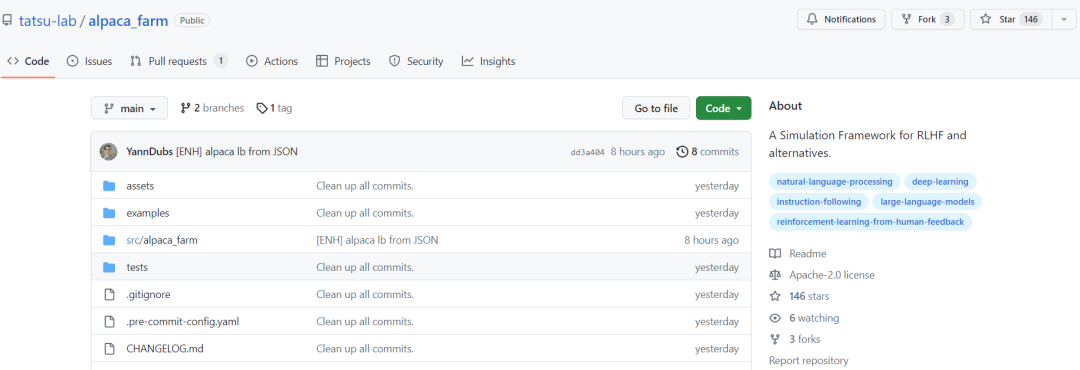The height and width of the screenshot is (370, 1080).
Task: Click the star icon beside 146 stars
Action: (775, 296)
